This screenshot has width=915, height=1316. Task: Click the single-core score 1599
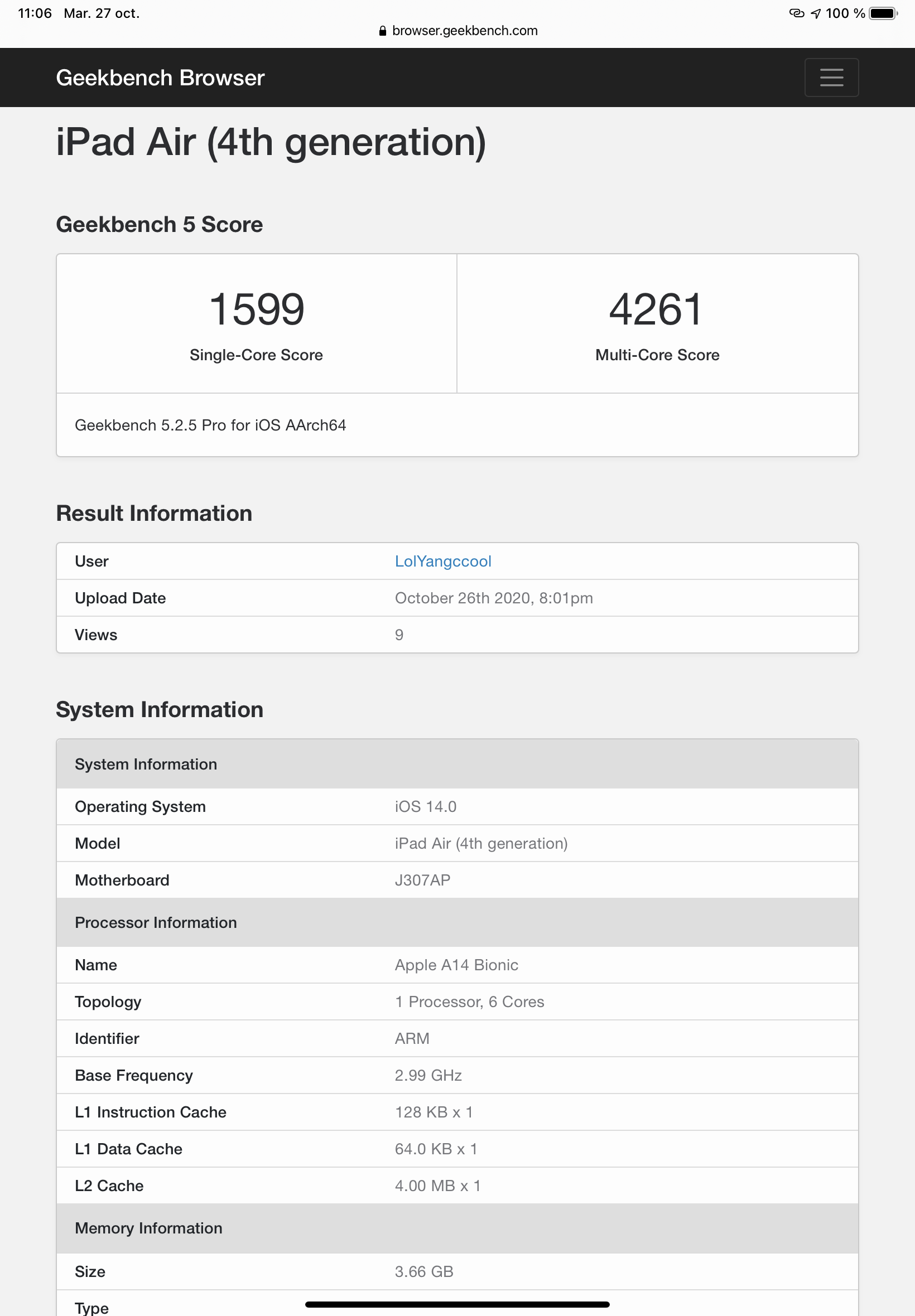coord(256,309)
